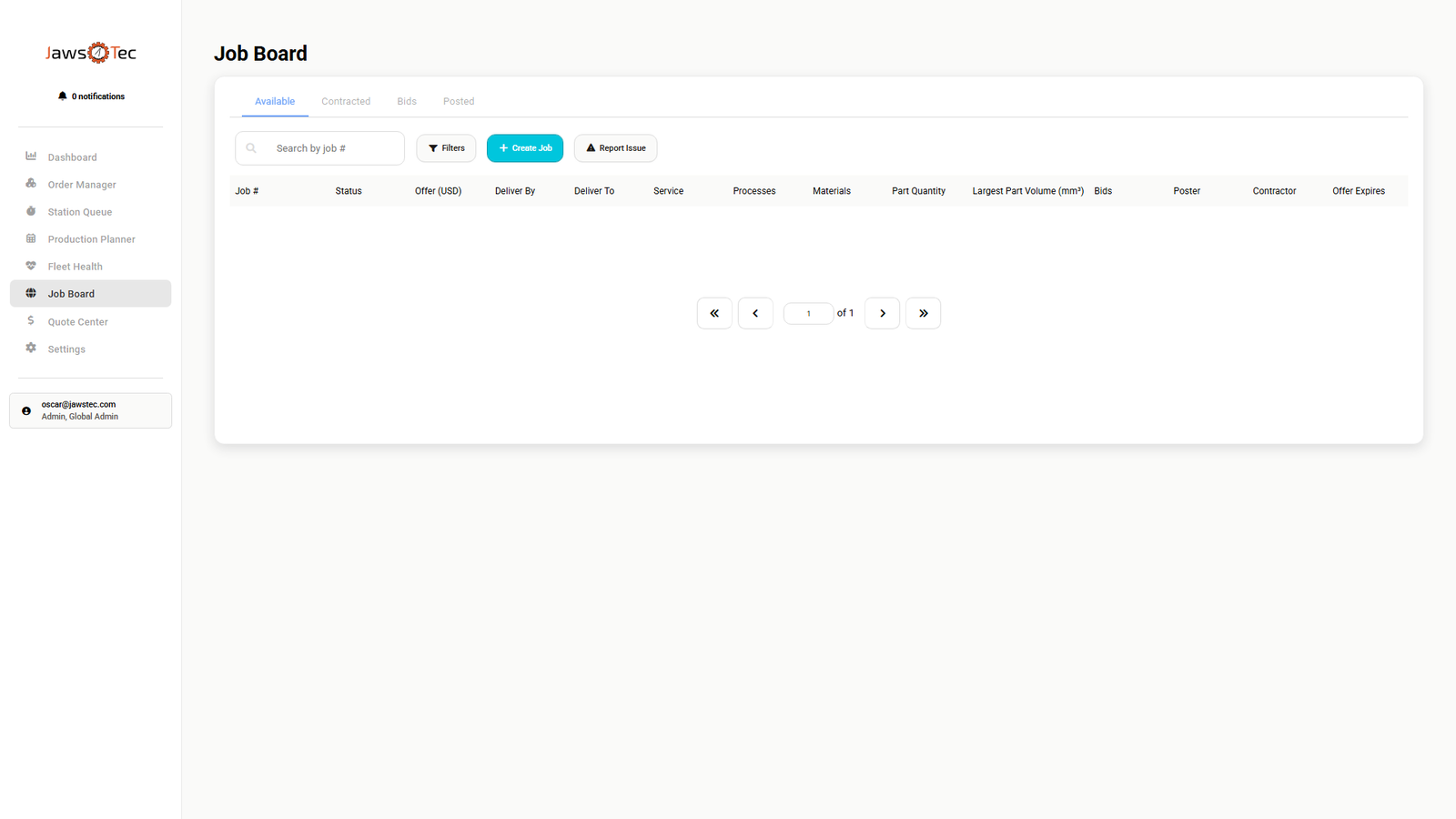Jump to first page of results

tap(714, 313)
